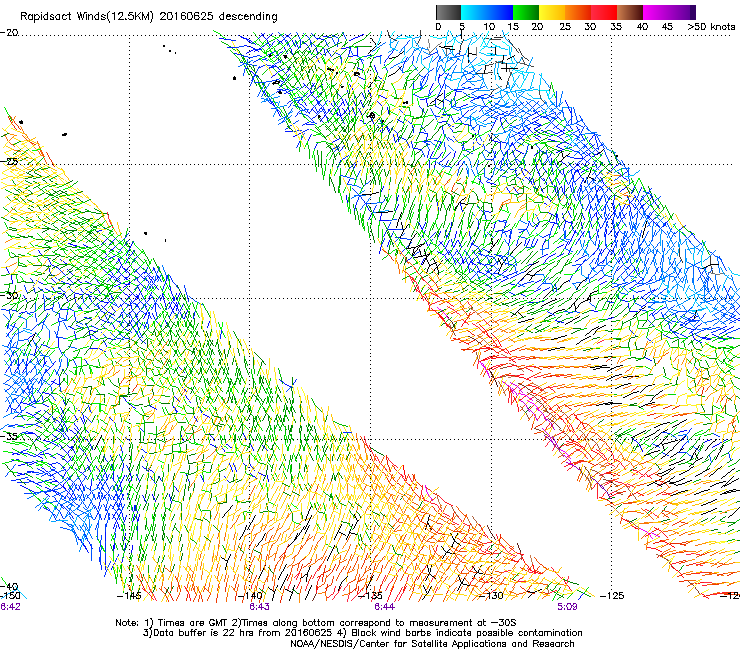Click the 'NOAA/NESDIS/Center for Satellite Applications and Research' credit
740x650 pixels.
click(432, 644)
